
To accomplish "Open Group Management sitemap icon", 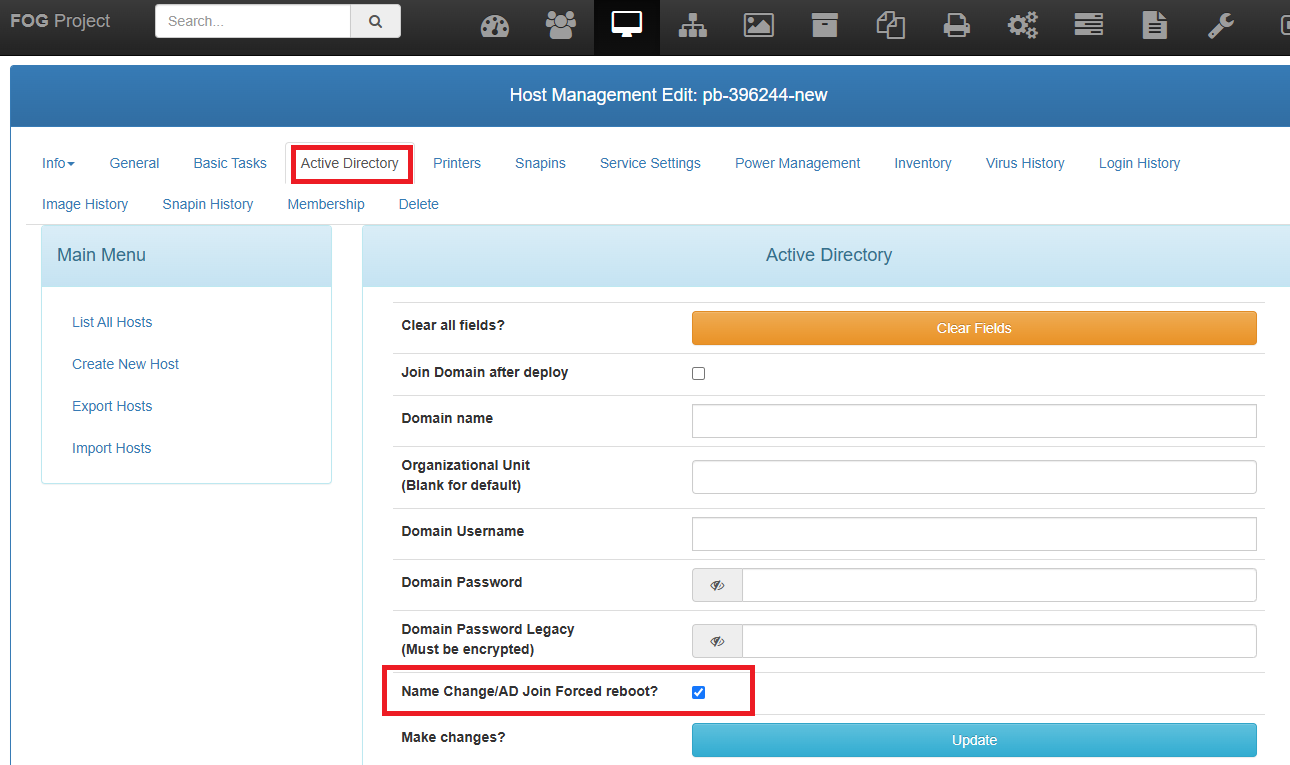I will click(x=692, y=26).
